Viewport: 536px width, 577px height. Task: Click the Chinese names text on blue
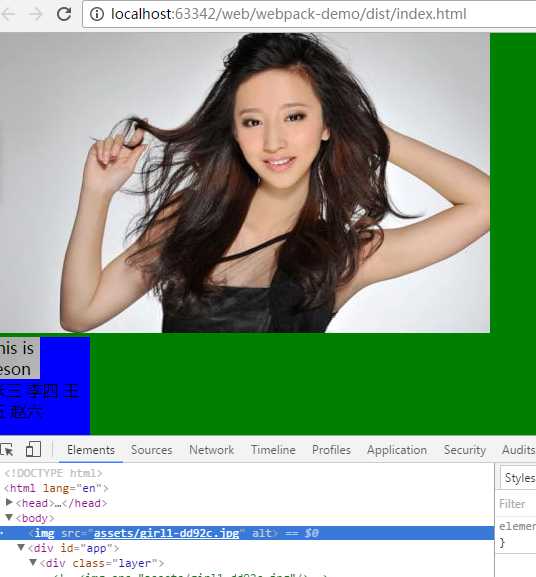[x=40, y=401]
